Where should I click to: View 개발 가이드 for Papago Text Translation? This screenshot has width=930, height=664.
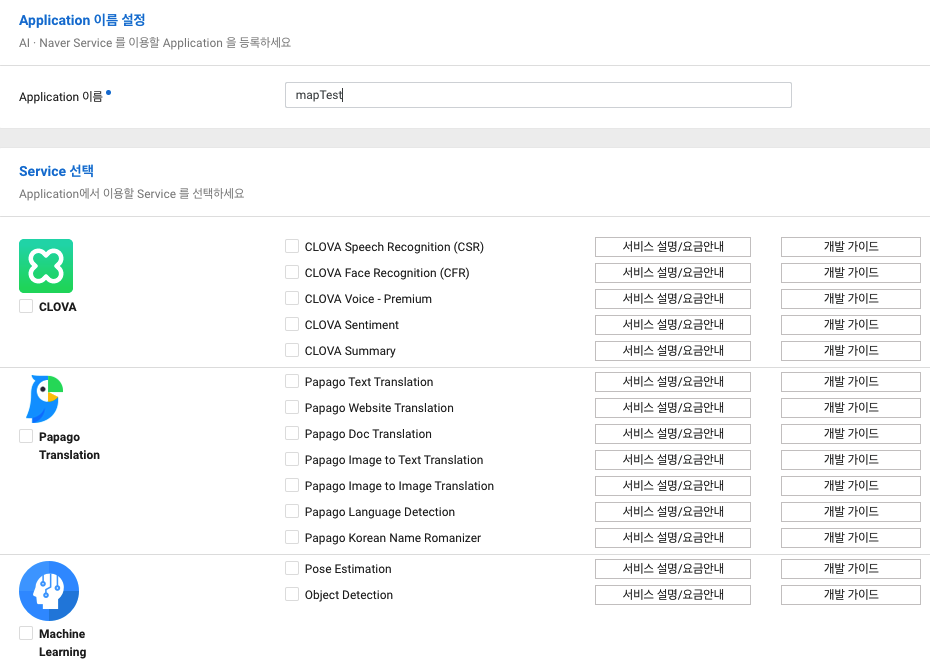tap(851, 382)
